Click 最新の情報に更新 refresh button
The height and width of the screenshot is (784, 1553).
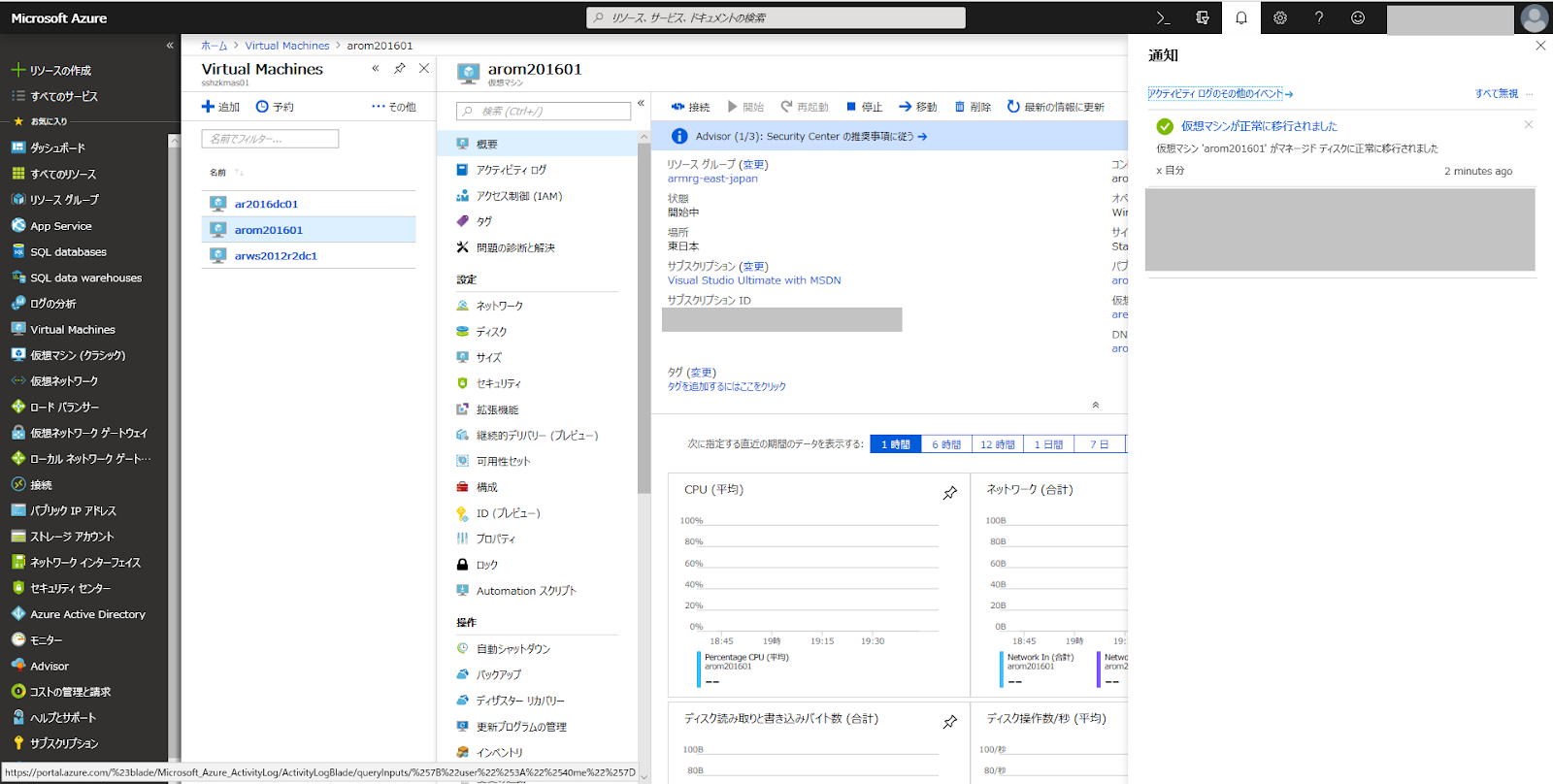click(1055, 107)
